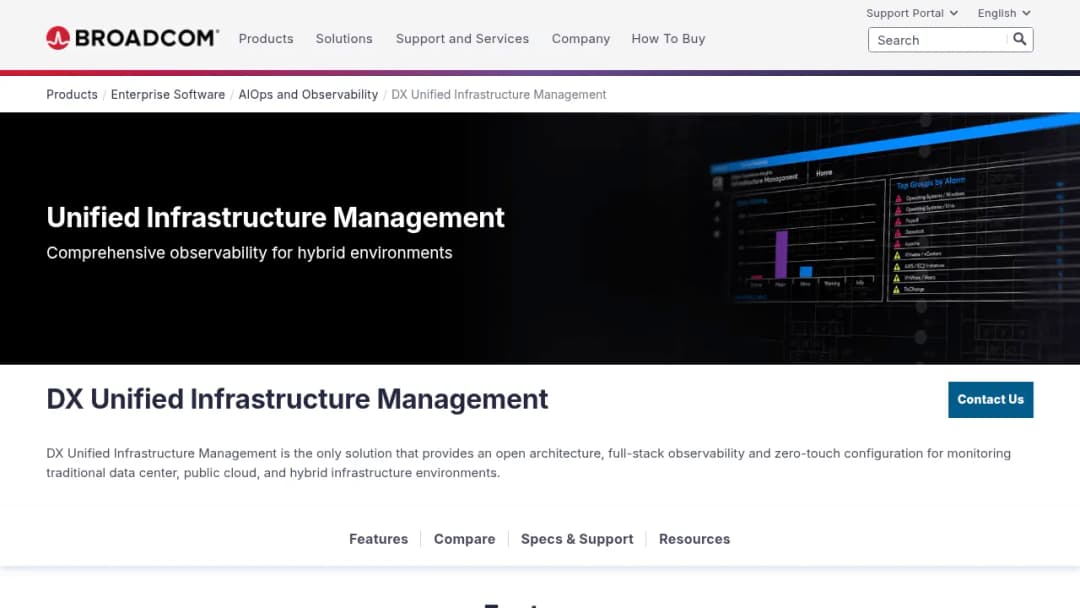The image size is (1080, 608).
Task: Jump to the Features section tab
Action: (x=378, y=539)
